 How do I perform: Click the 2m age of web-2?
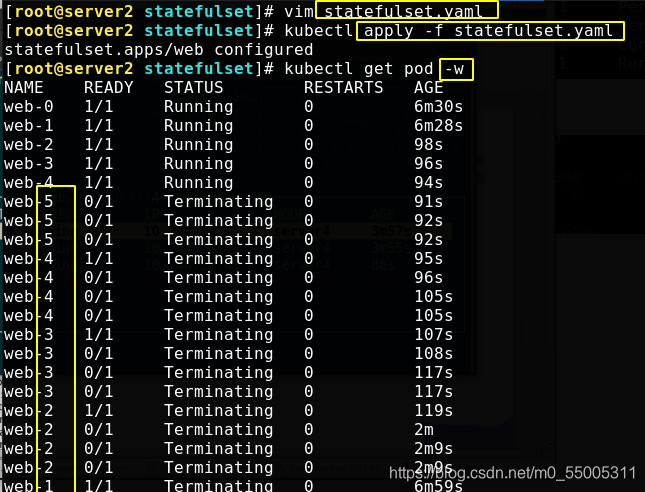424,429
